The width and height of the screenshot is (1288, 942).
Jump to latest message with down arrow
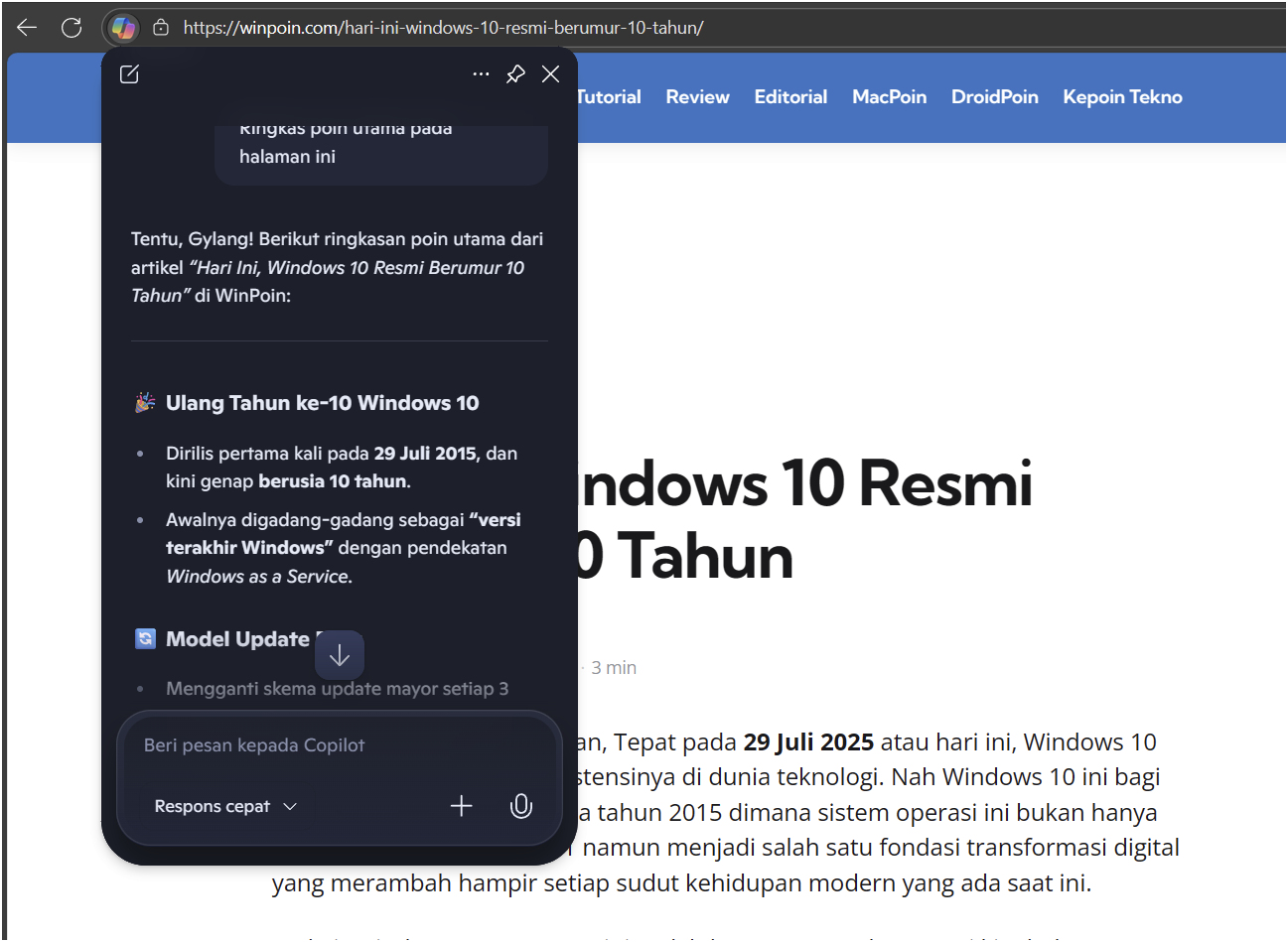pos(340,655)
